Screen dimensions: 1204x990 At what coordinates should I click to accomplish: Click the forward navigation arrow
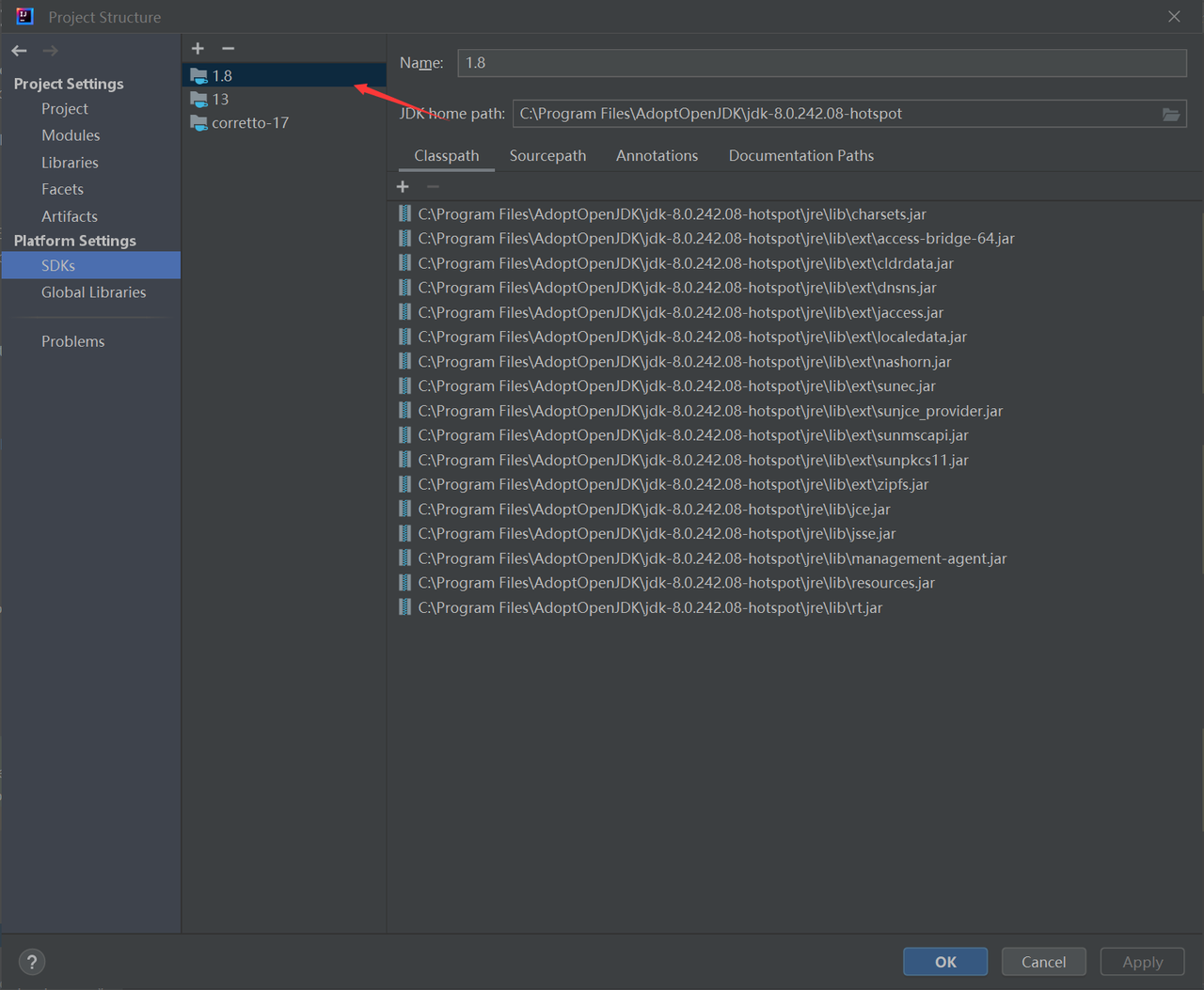pos(49,50)
